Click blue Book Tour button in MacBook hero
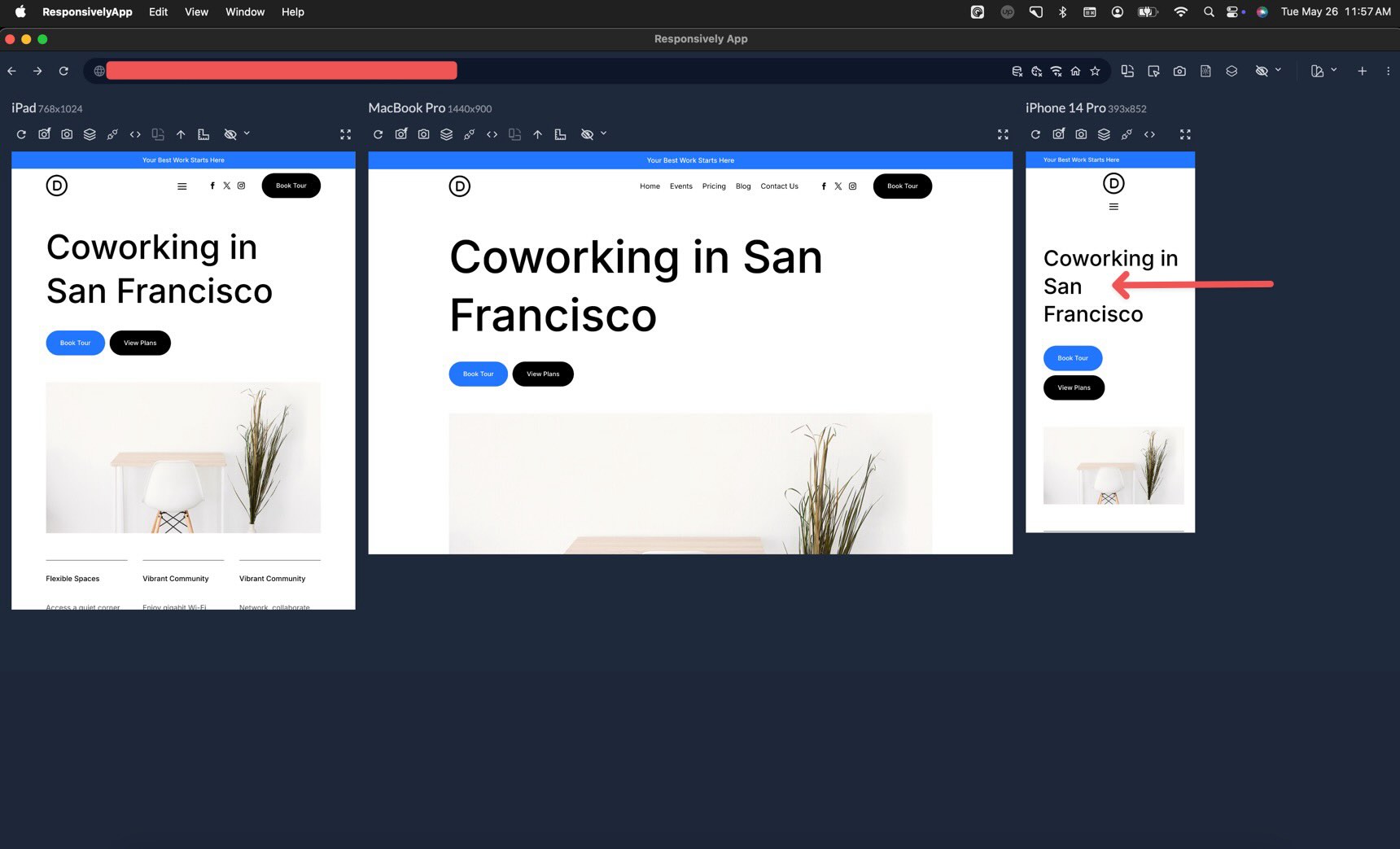Screen dimensions: 1400x849 (479, 374)
